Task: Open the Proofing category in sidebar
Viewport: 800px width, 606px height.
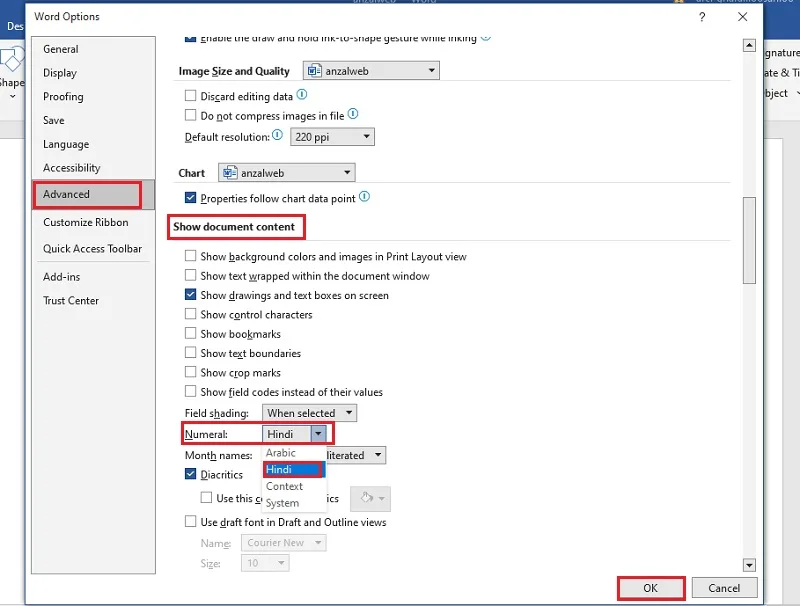Action: pyautogui.click(x=63, y=96)
